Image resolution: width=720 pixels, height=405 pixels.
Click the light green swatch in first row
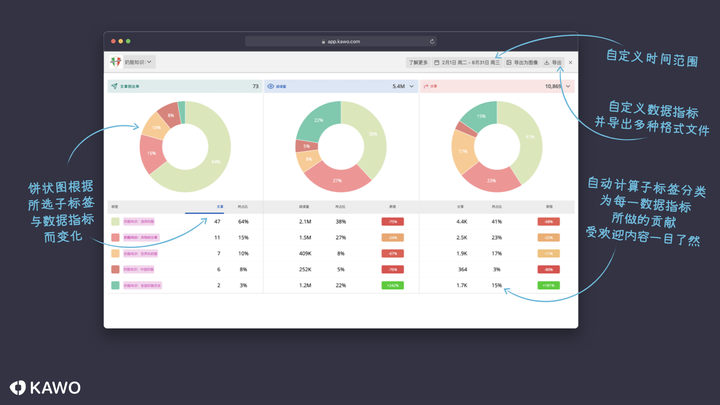pyautogui.click(x=115, y=221)
